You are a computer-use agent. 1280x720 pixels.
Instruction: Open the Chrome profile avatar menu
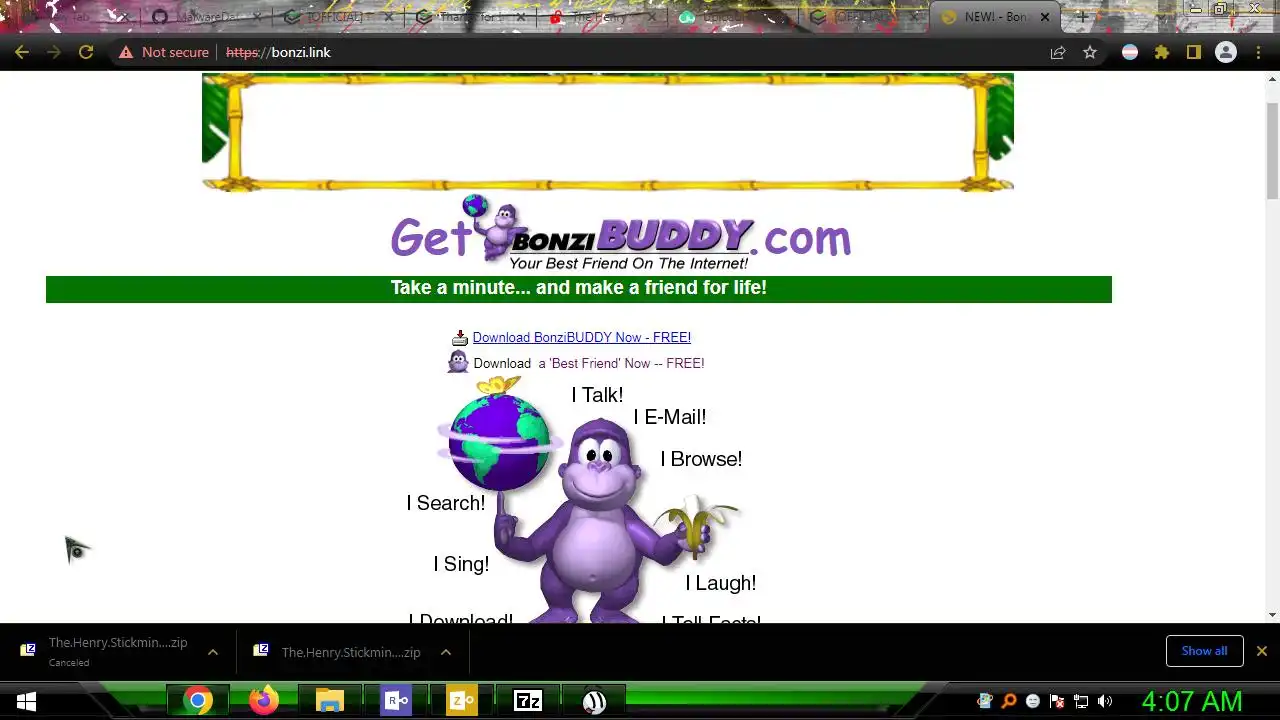pyautogui.click(x=1226, y=52)
